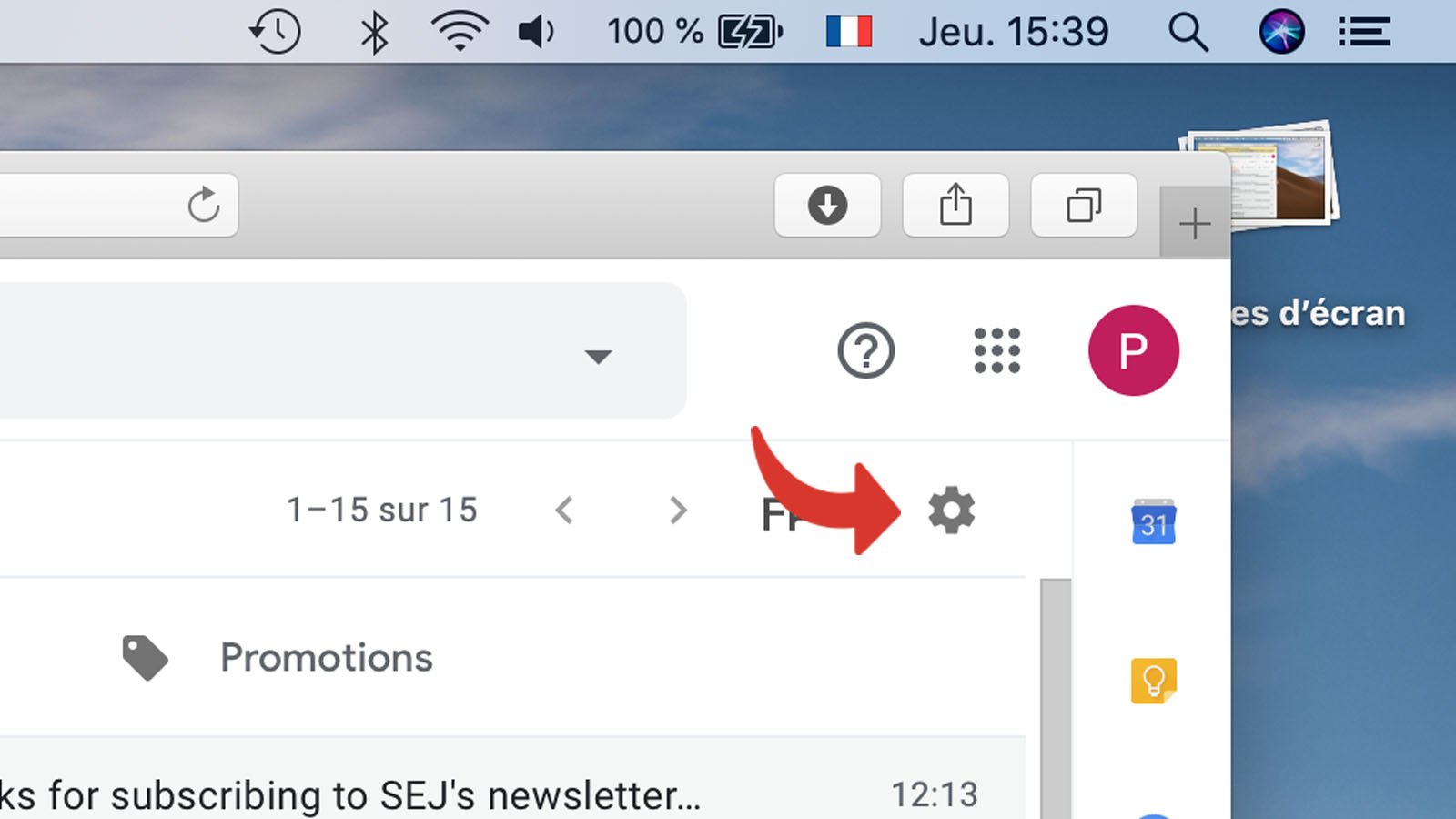Image resolution: width=1456 pixels, height=819 pixels.
Task: Click the Promotions label tag icon
Action: pyautogui.click(x=146, y=657)
